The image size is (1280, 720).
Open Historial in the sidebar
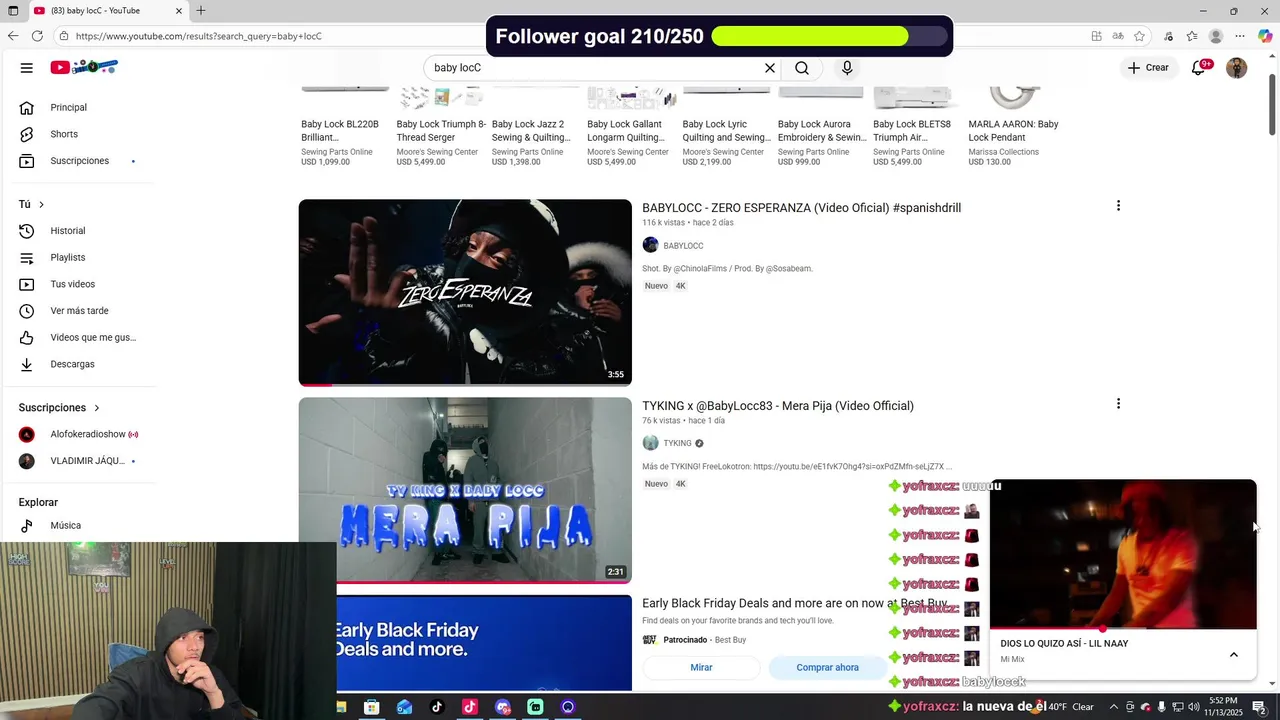pos(78,231)
